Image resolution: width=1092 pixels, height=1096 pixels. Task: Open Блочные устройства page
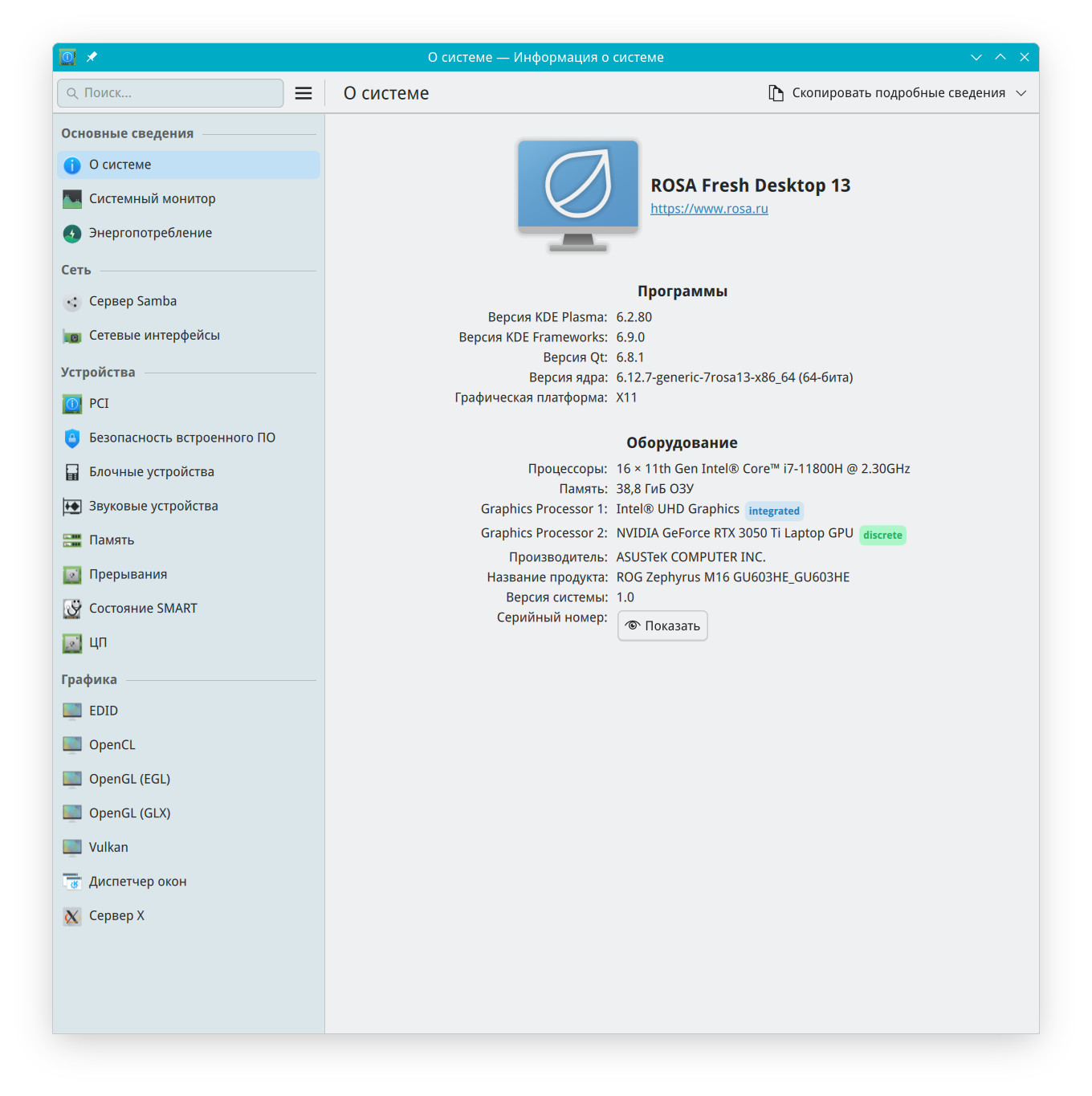tap(189, 472)
